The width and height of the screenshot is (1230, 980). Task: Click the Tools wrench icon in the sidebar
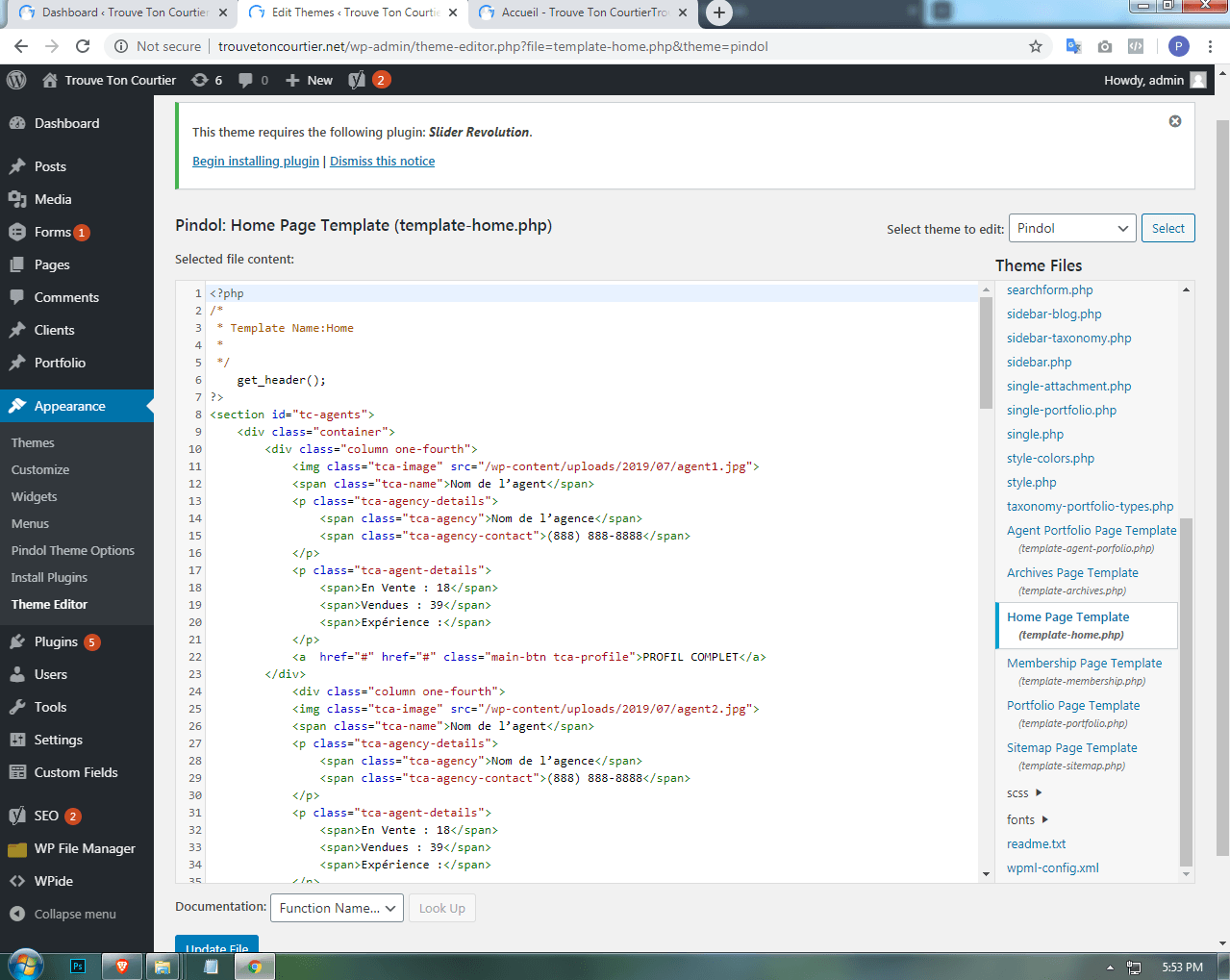point(17,707)
